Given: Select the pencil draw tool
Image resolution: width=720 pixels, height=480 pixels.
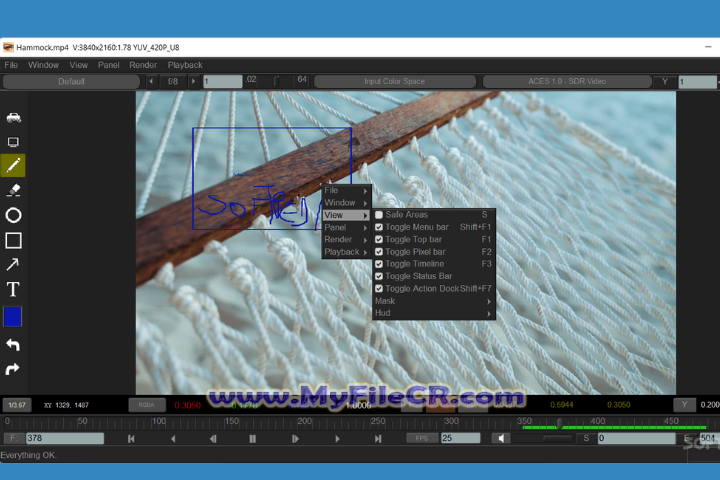Looking at the screenshot, I should click(x=13, y=166).
